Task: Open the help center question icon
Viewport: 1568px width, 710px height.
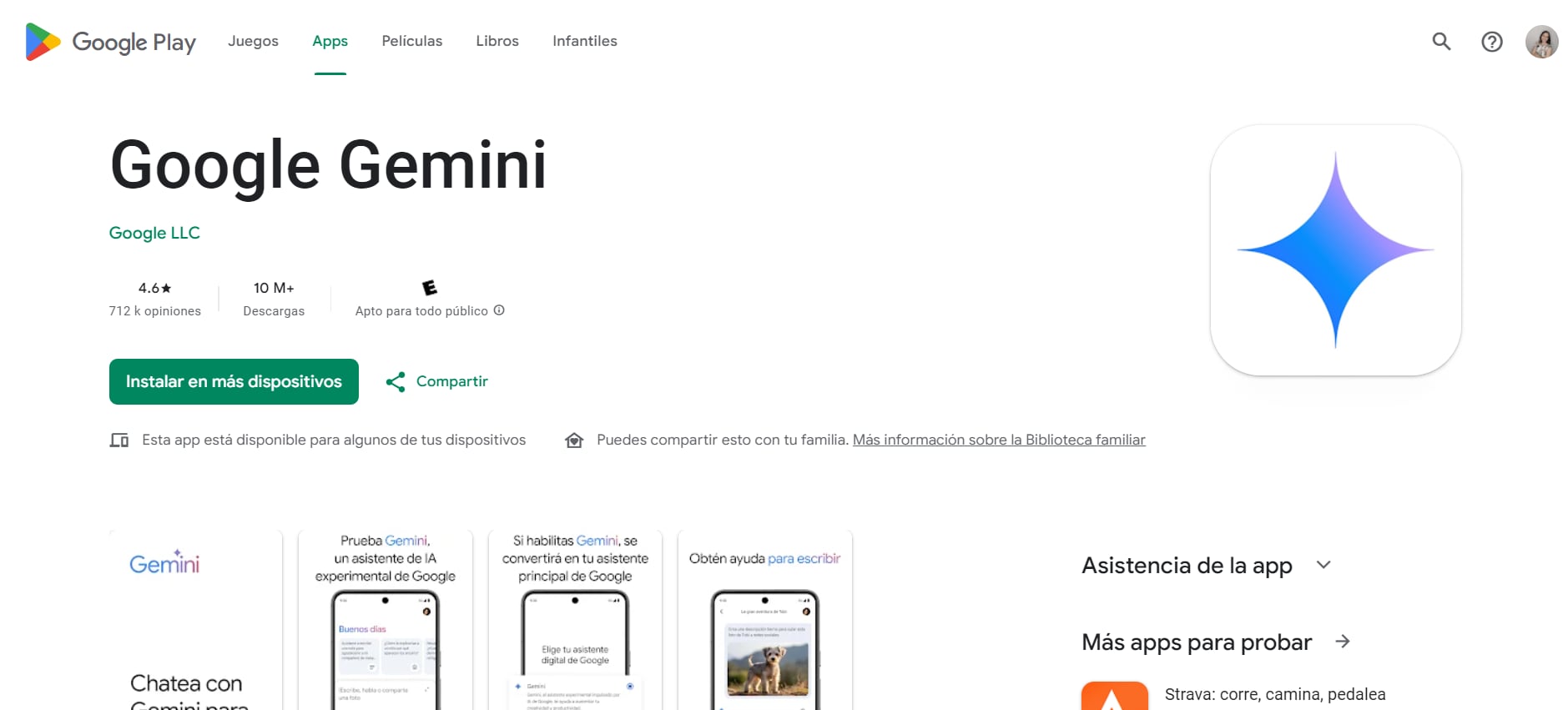Action: [1491, 42]
